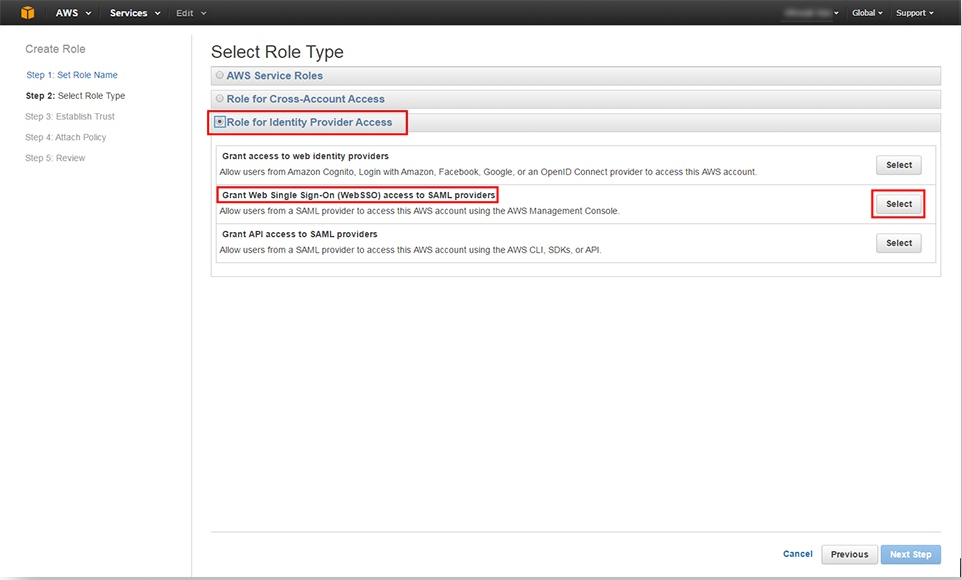Expand the Services menu
The image size is (962, 580).
click(x=135, y=13)
